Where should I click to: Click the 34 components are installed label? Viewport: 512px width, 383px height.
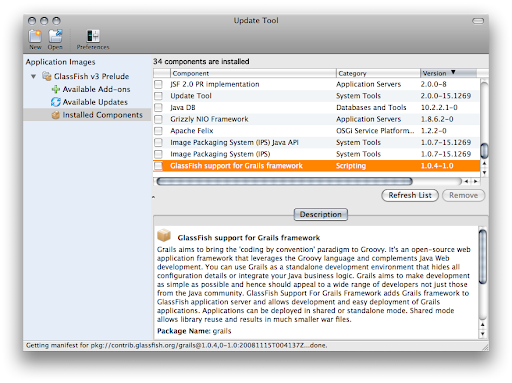[x=201, y=61]
